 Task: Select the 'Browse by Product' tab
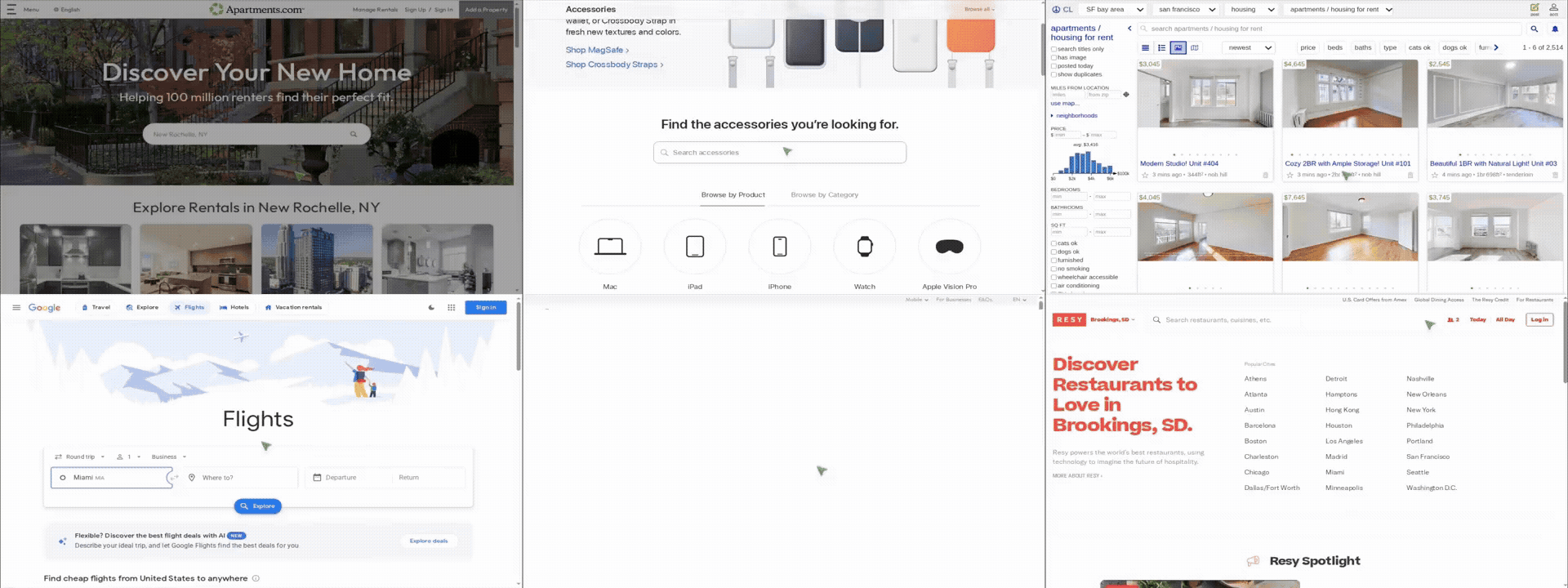pyautogui.click(x=733, y=195)
